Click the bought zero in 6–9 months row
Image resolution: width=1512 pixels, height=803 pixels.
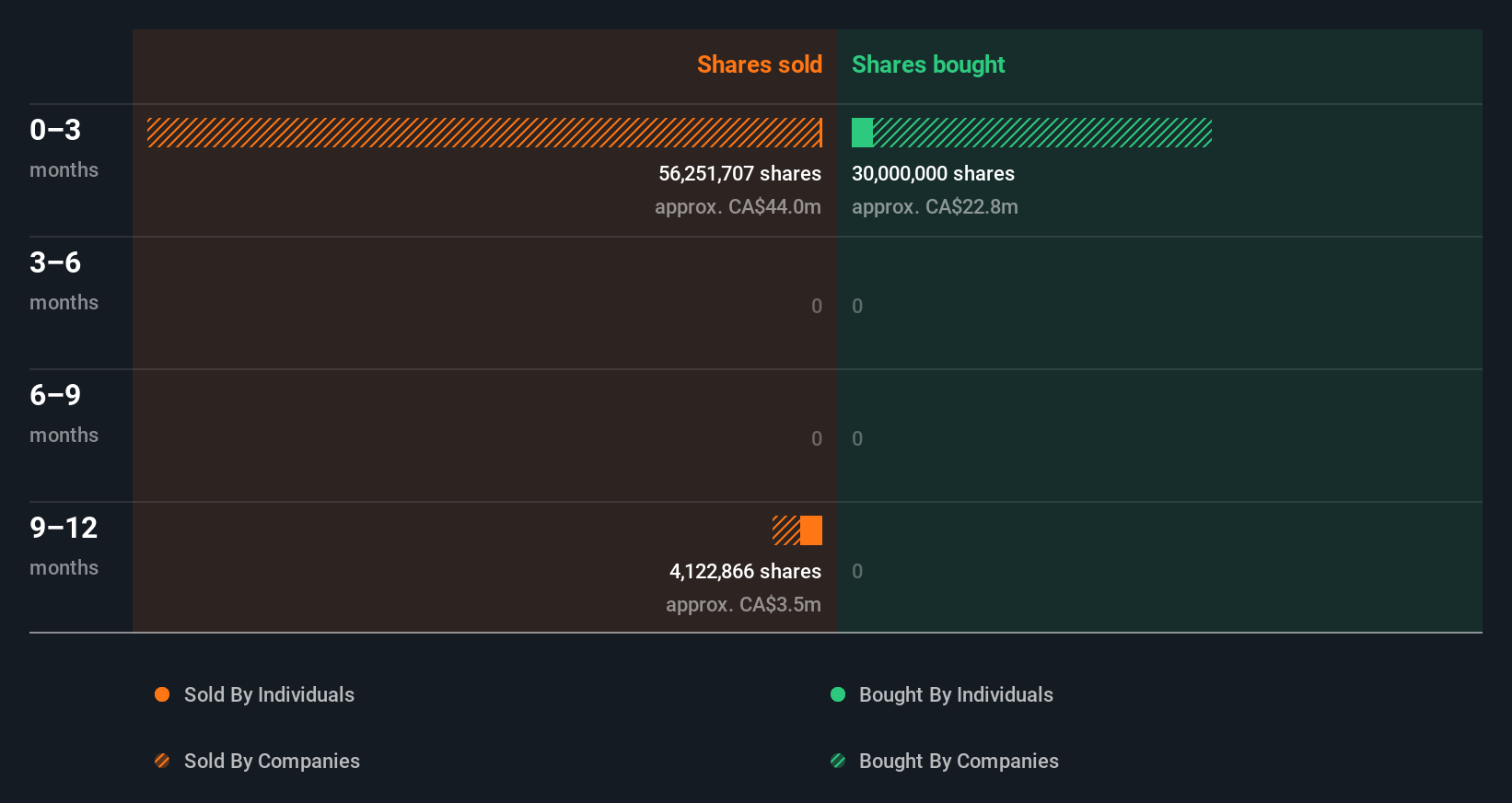tap(857, 439)
